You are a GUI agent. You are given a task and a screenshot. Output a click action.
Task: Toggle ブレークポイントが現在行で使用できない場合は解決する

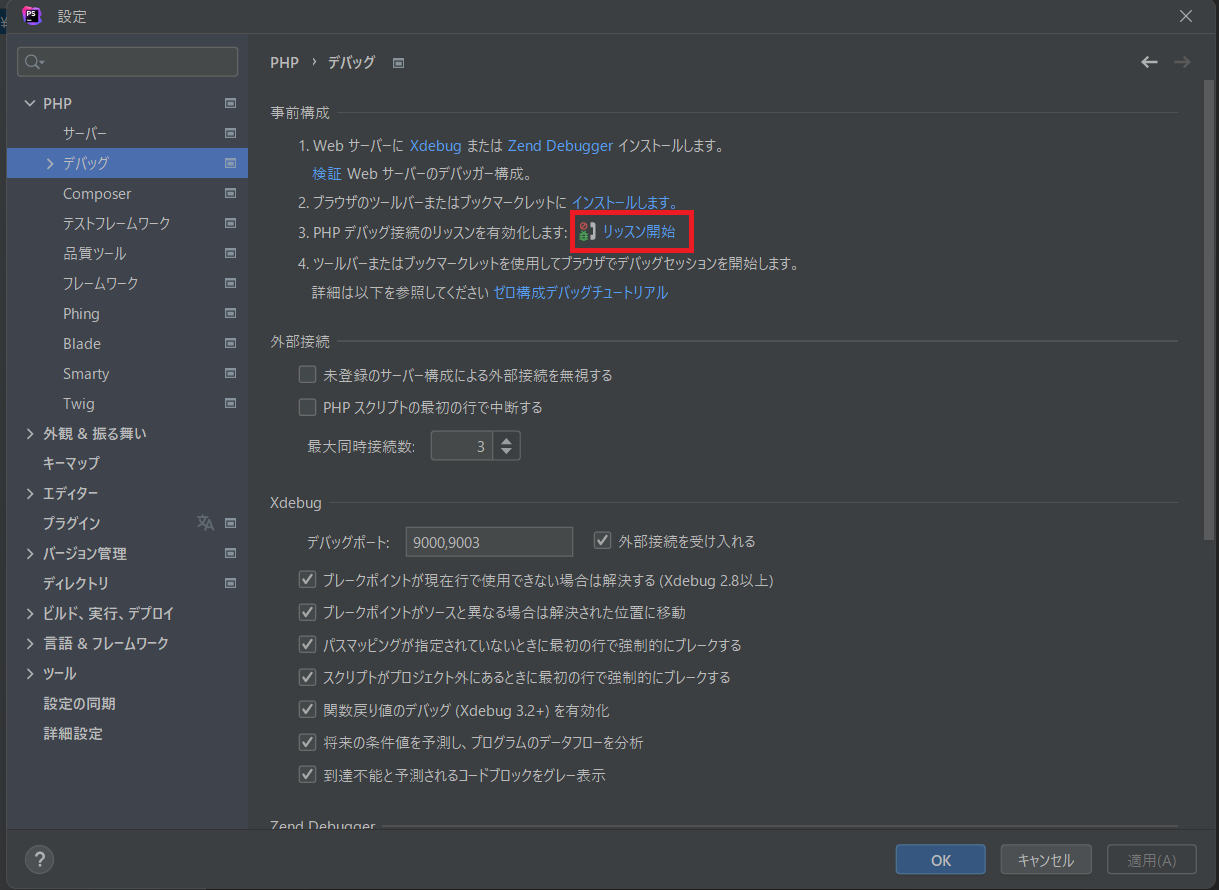pos(307,579)
